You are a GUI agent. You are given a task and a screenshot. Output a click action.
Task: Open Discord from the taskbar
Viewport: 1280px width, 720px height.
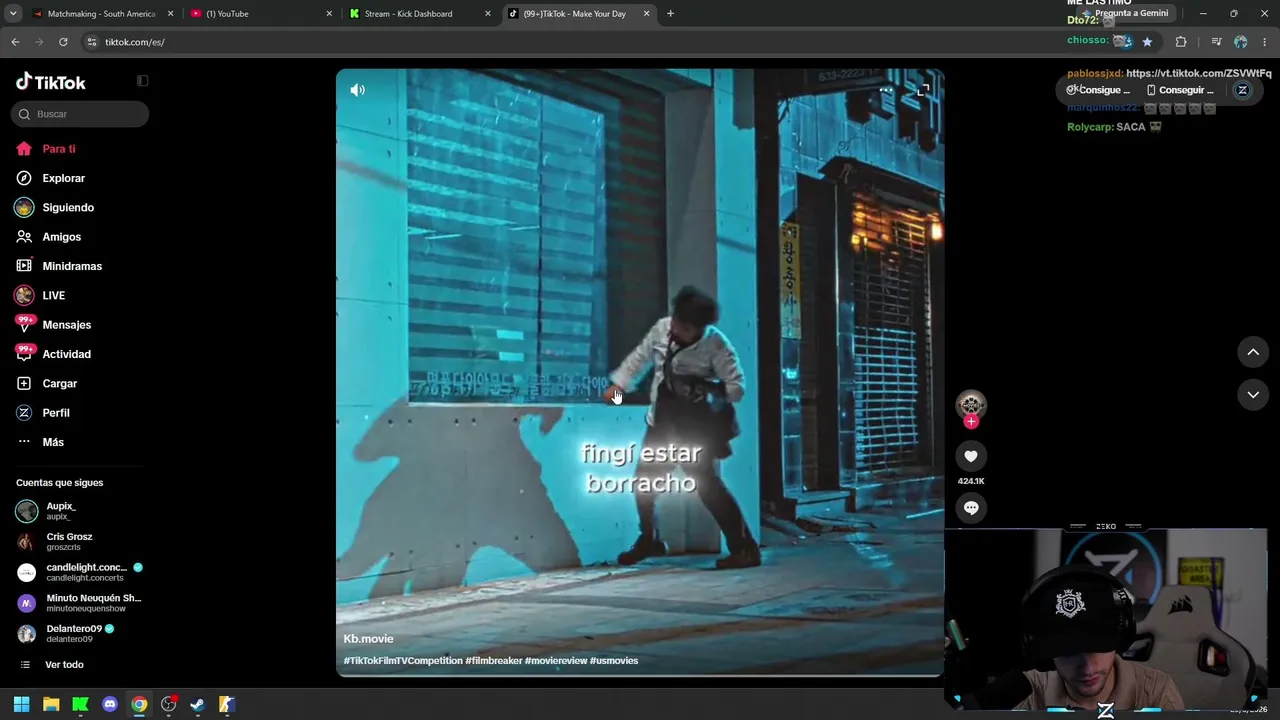pos(110,704)
